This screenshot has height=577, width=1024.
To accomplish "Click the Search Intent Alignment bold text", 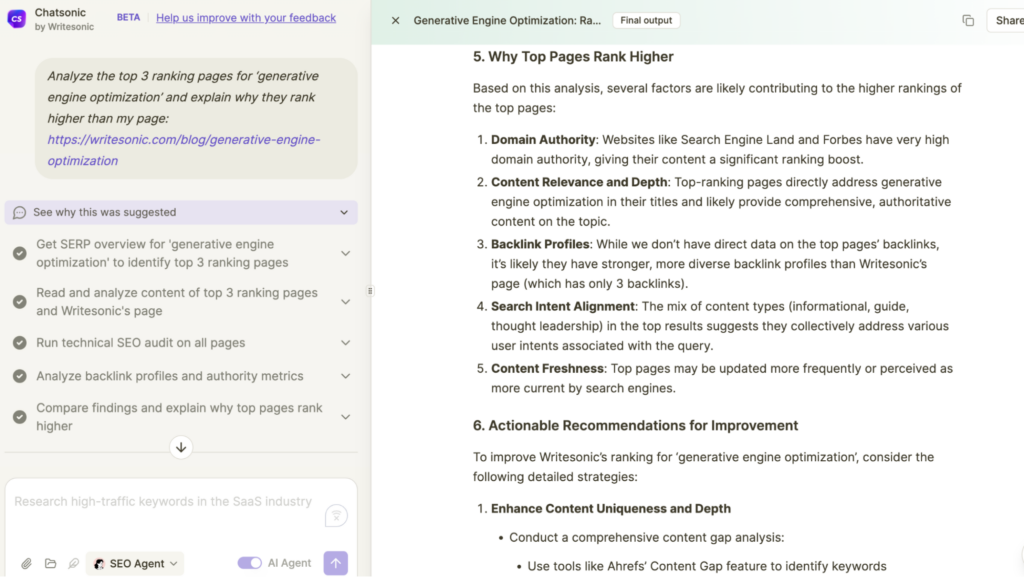I will coord(563,306).
